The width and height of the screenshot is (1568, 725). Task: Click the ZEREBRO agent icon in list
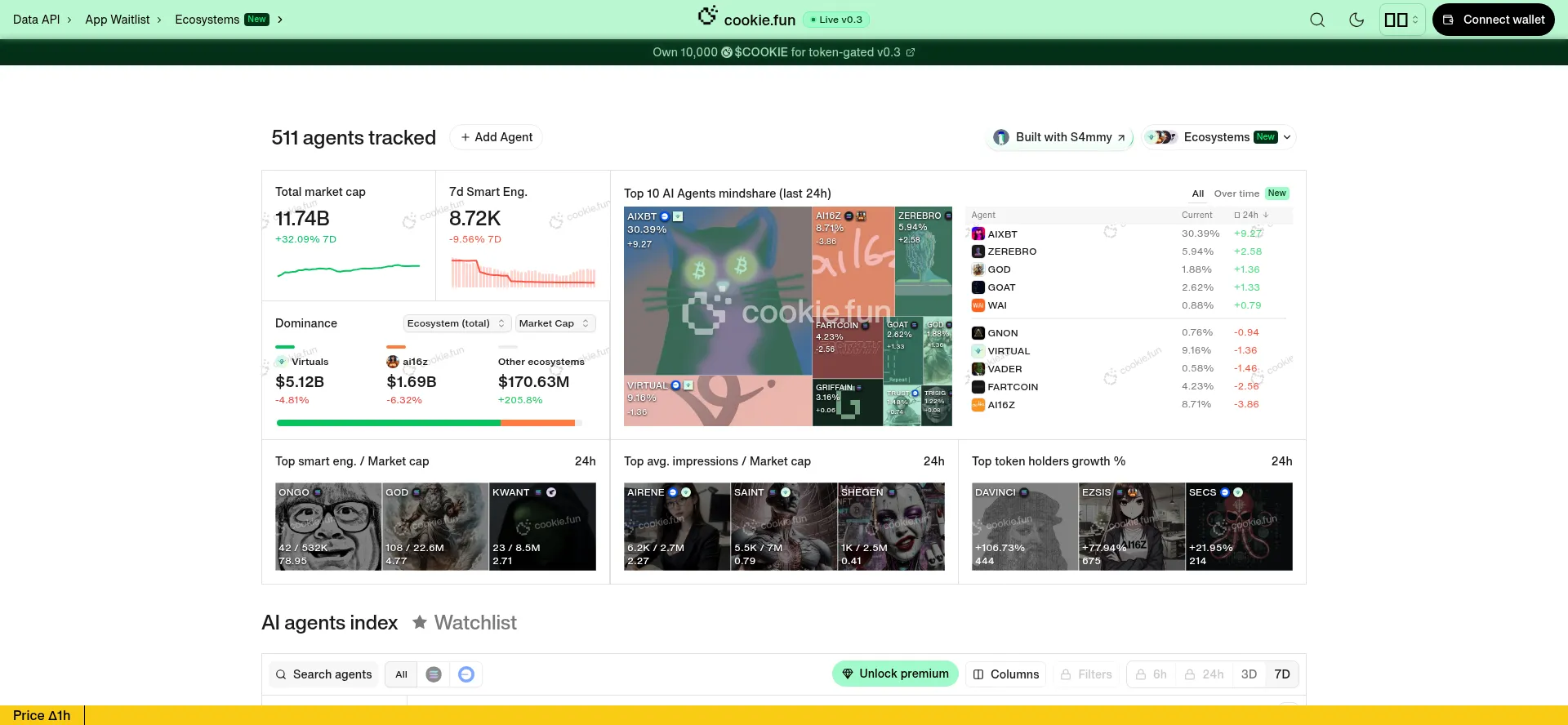(978, 251)
